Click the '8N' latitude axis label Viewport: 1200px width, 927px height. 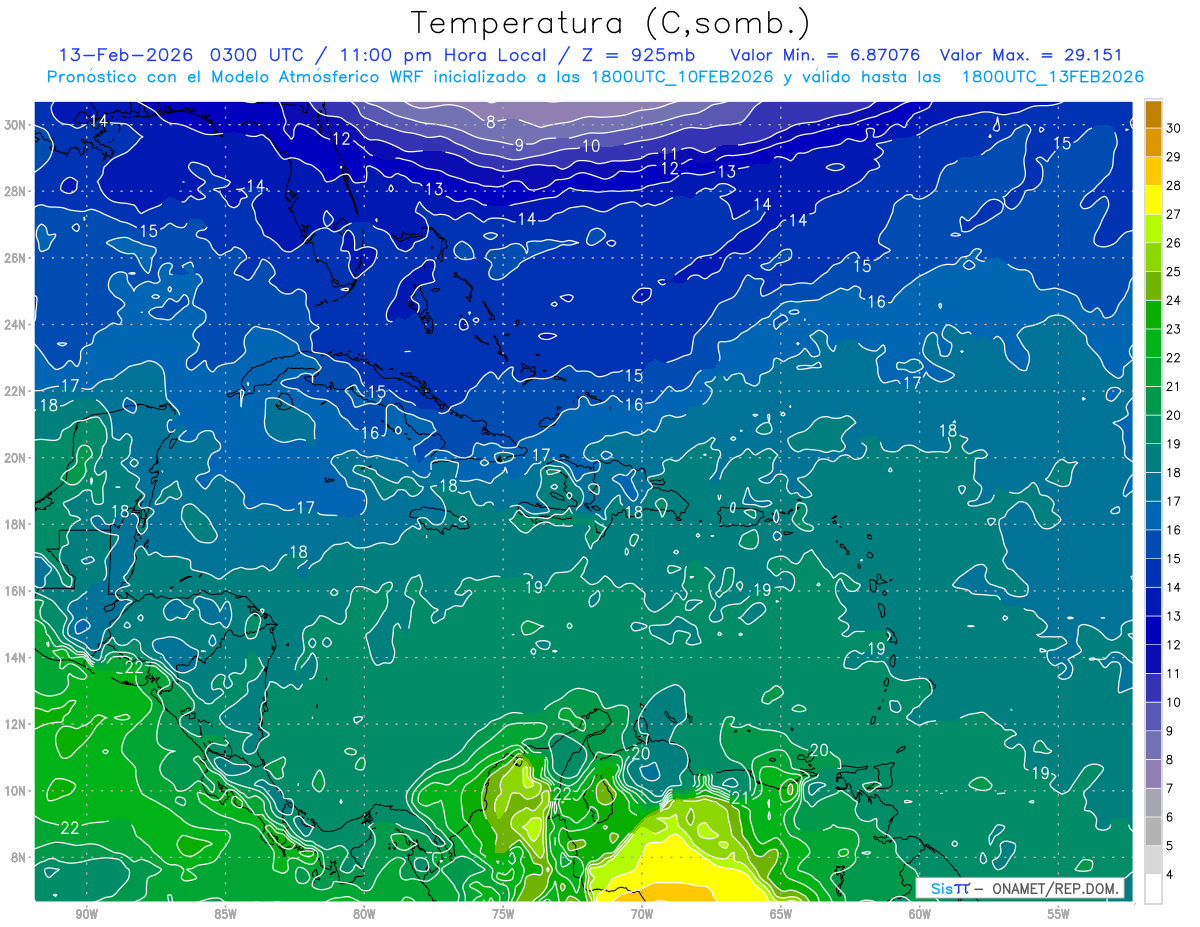(x=20, y=857)
